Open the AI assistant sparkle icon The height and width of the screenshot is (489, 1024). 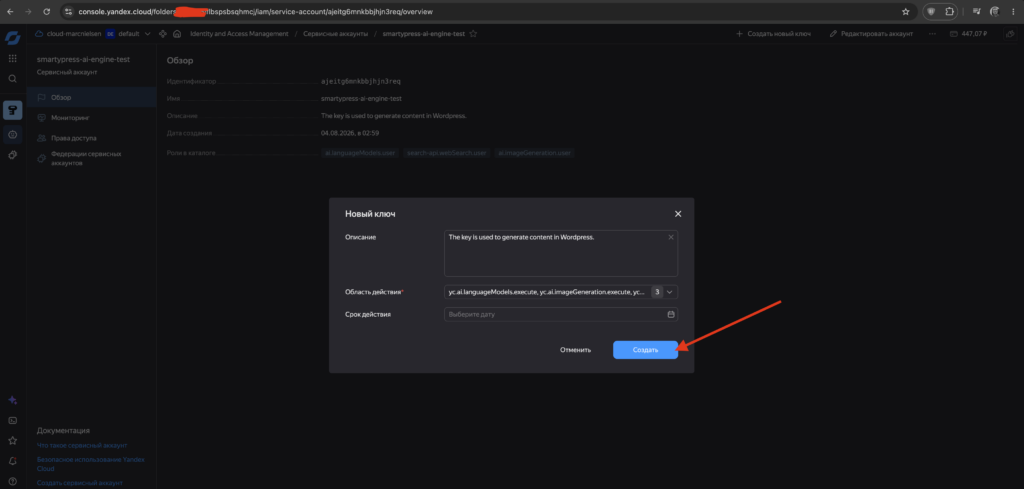coord(12,400)
